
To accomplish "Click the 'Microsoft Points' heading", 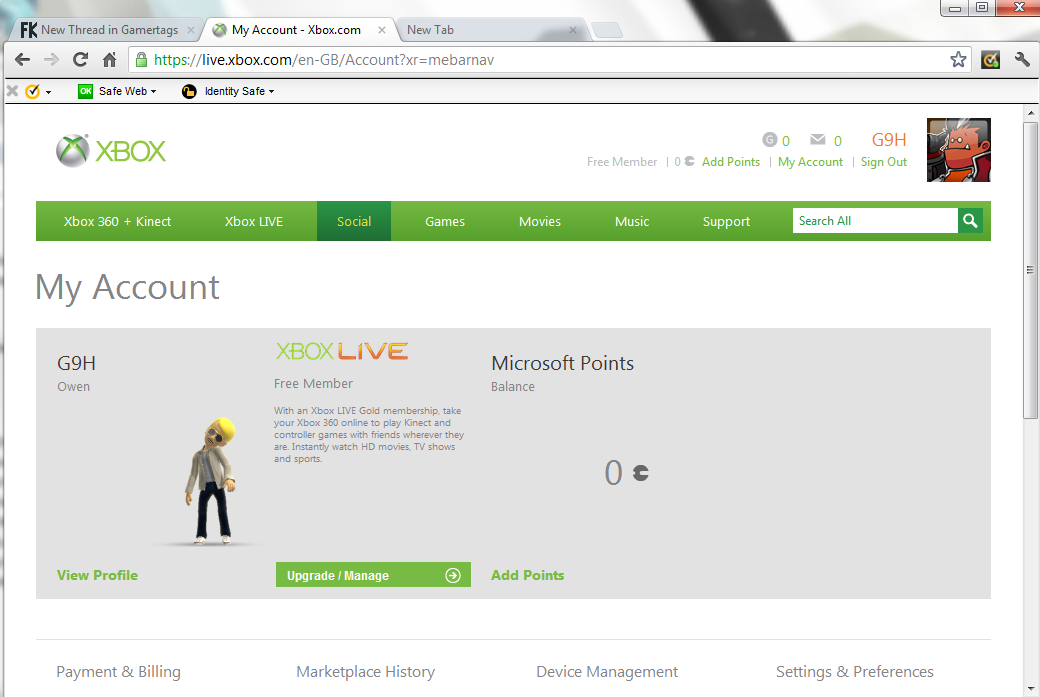I will 562,363.
